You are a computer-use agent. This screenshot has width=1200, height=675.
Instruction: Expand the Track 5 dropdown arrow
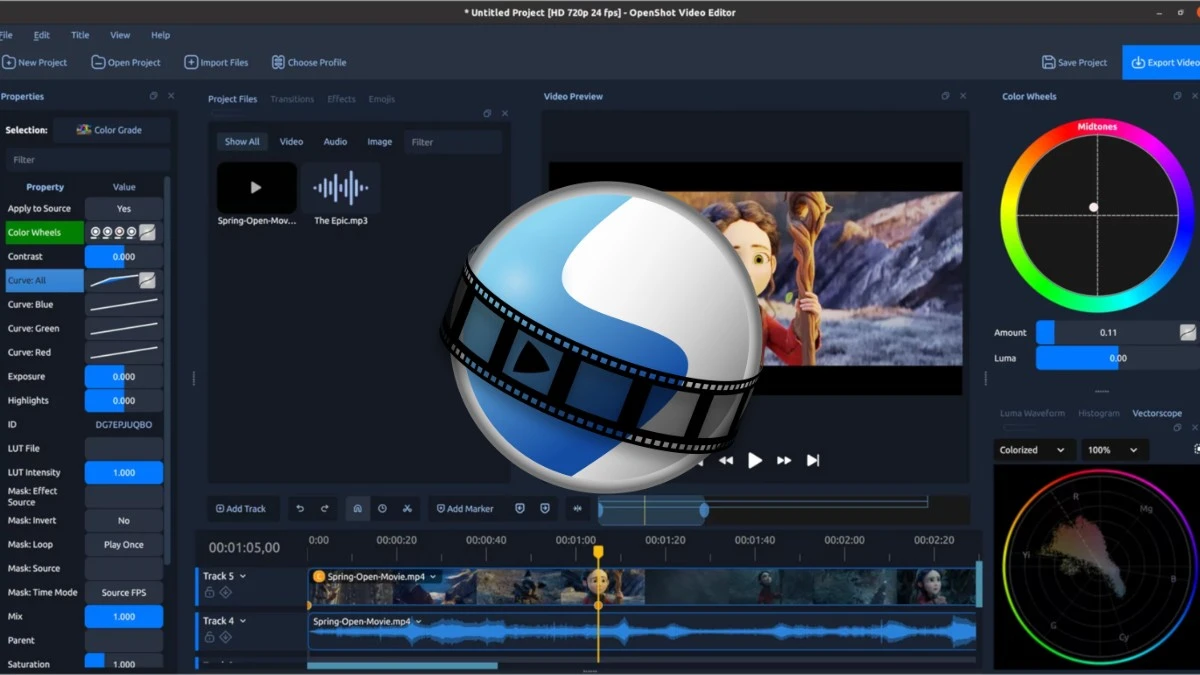coord(243,577)
